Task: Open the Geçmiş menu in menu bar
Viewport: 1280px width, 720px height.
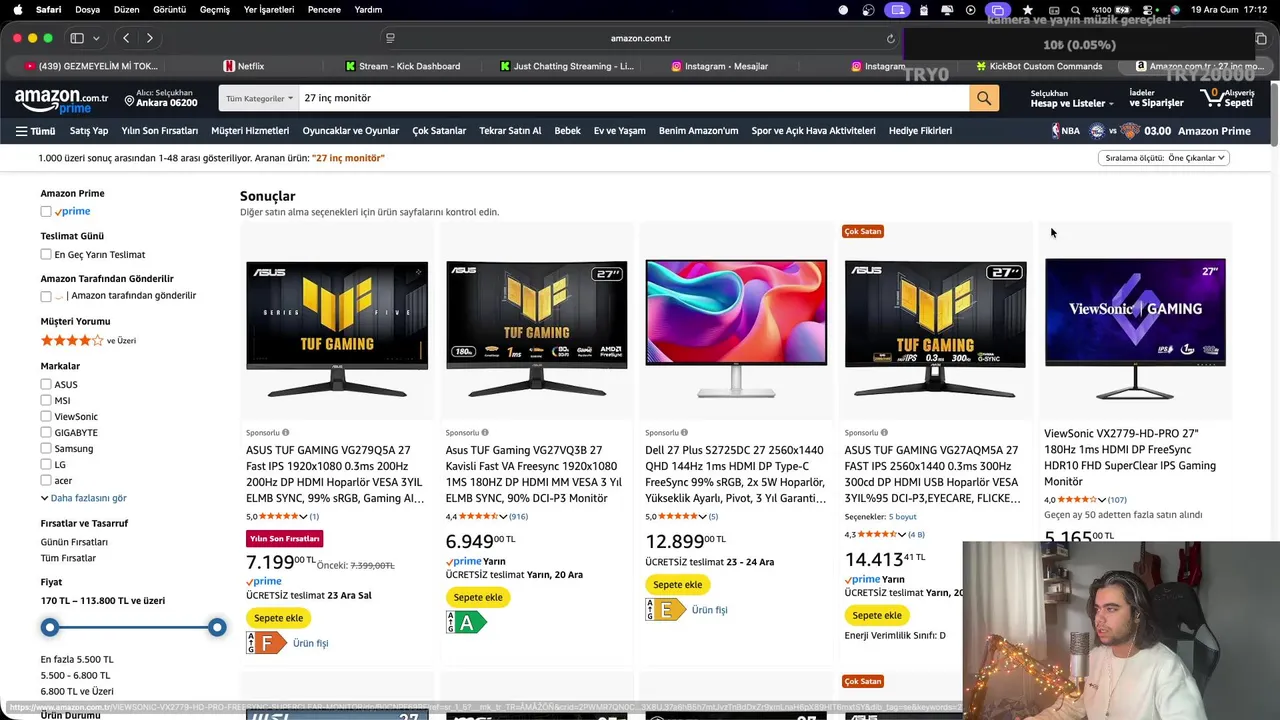Action: click(x=215, y=10)
